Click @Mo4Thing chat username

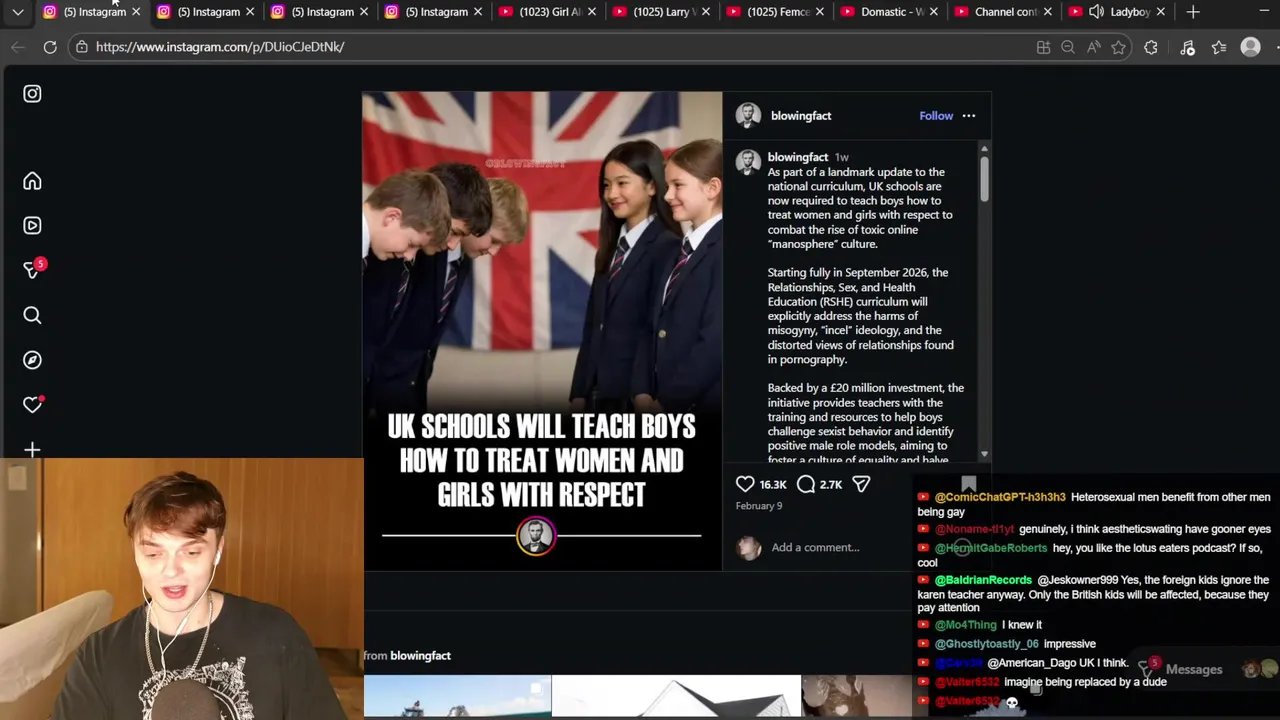coord(965,625)
